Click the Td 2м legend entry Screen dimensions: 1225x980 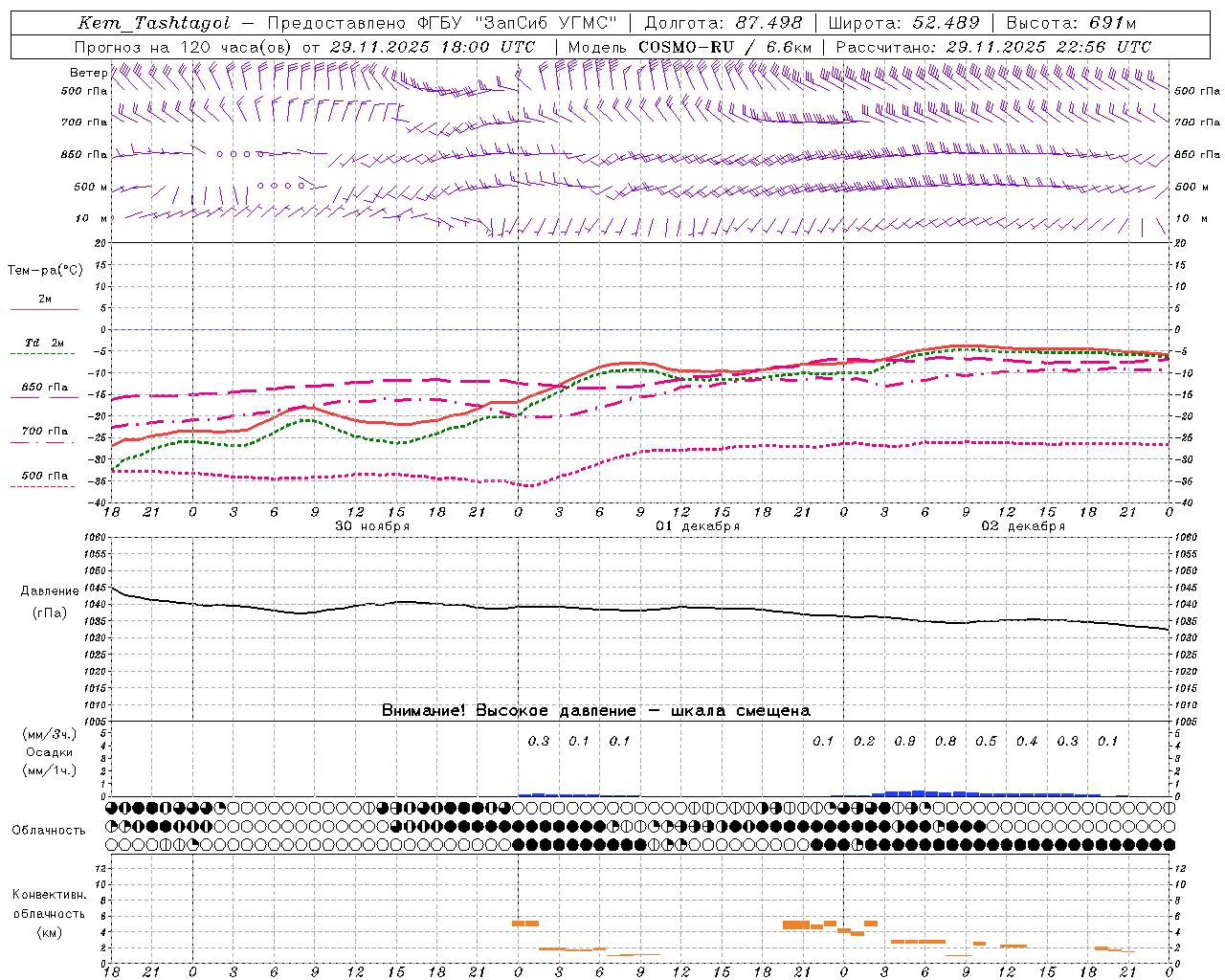[44, 343]
